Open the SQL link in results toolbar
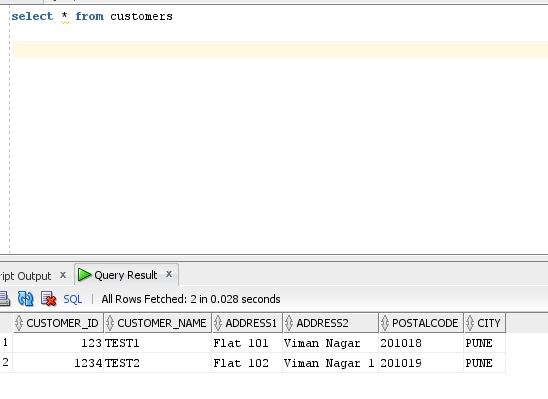The height and width of the screenshot is (399, 548). pos(73,299)
